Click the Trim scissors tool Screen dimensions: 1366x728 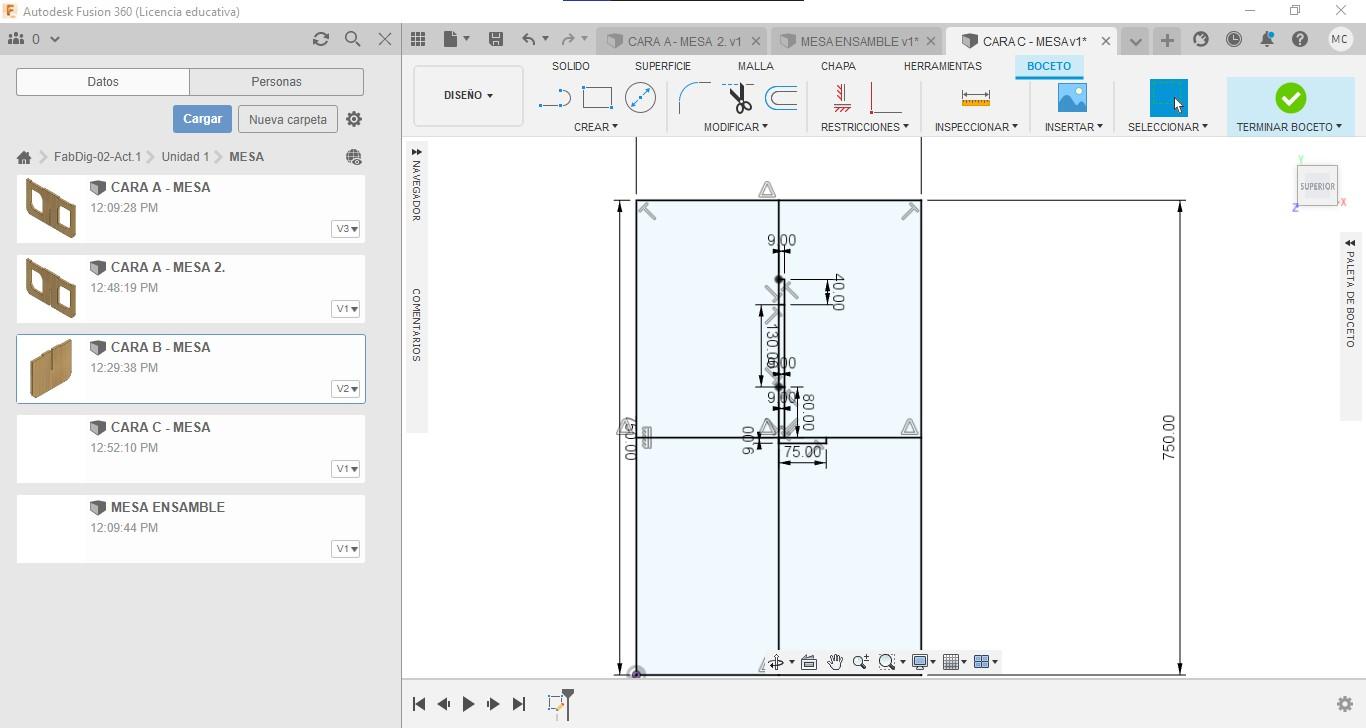[739, 98]
